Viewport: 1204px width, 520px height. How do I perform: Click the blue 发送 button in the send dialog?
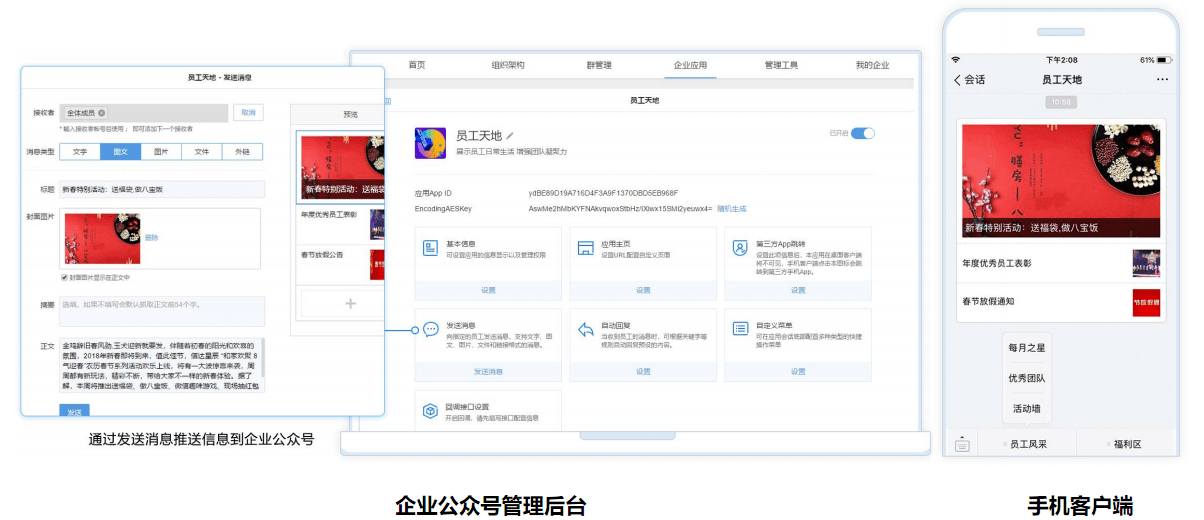tap(74, 410)
